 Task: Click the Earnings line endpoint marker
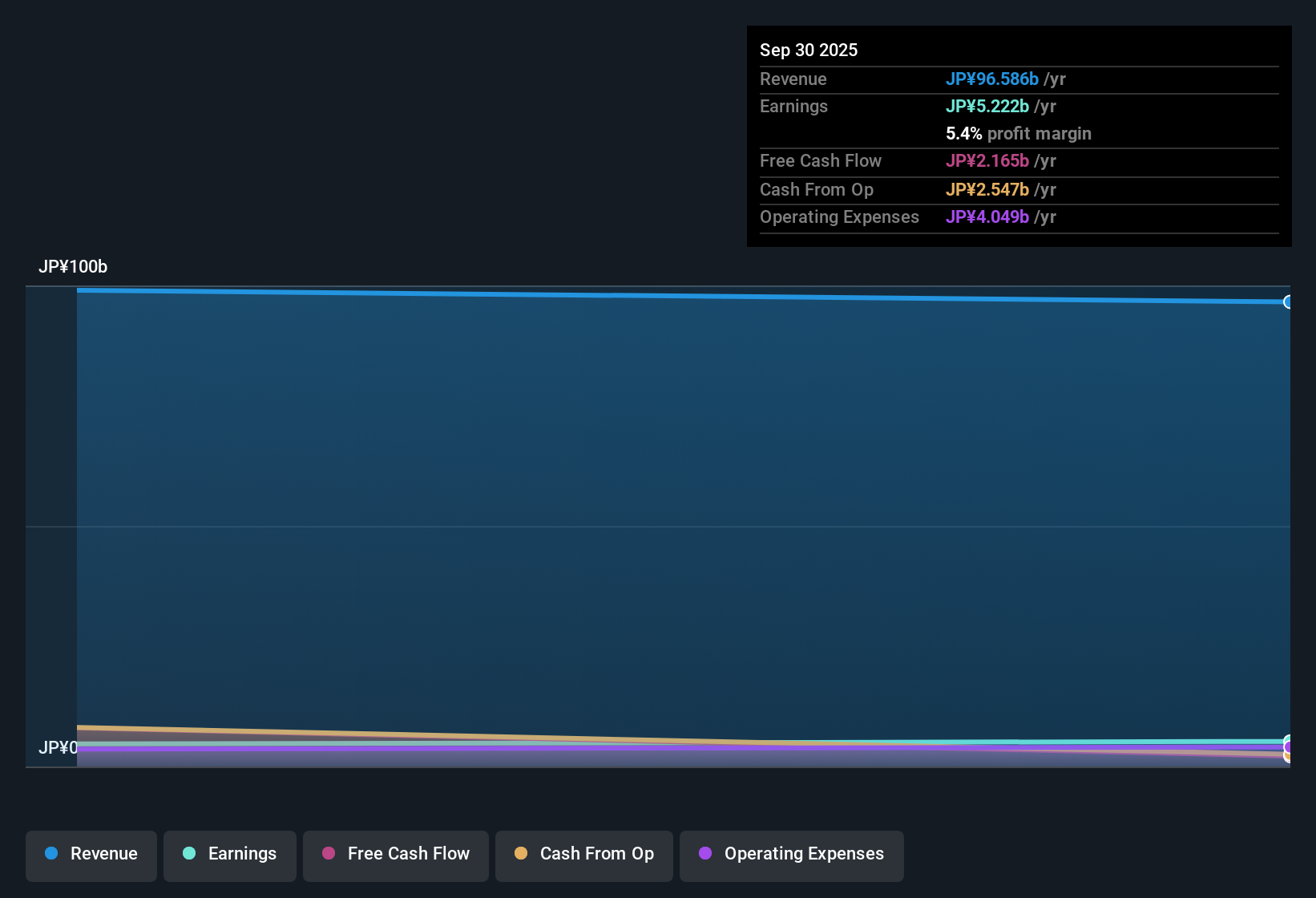point(1288,741)
